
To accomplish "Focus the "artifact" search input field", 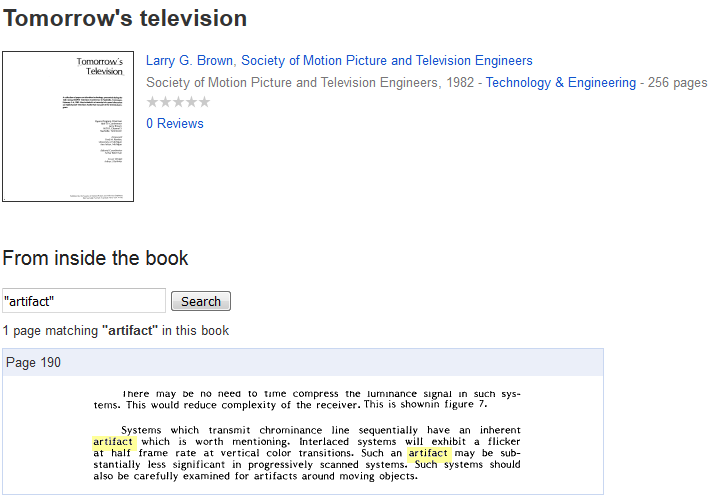I will tap(84, 300).
